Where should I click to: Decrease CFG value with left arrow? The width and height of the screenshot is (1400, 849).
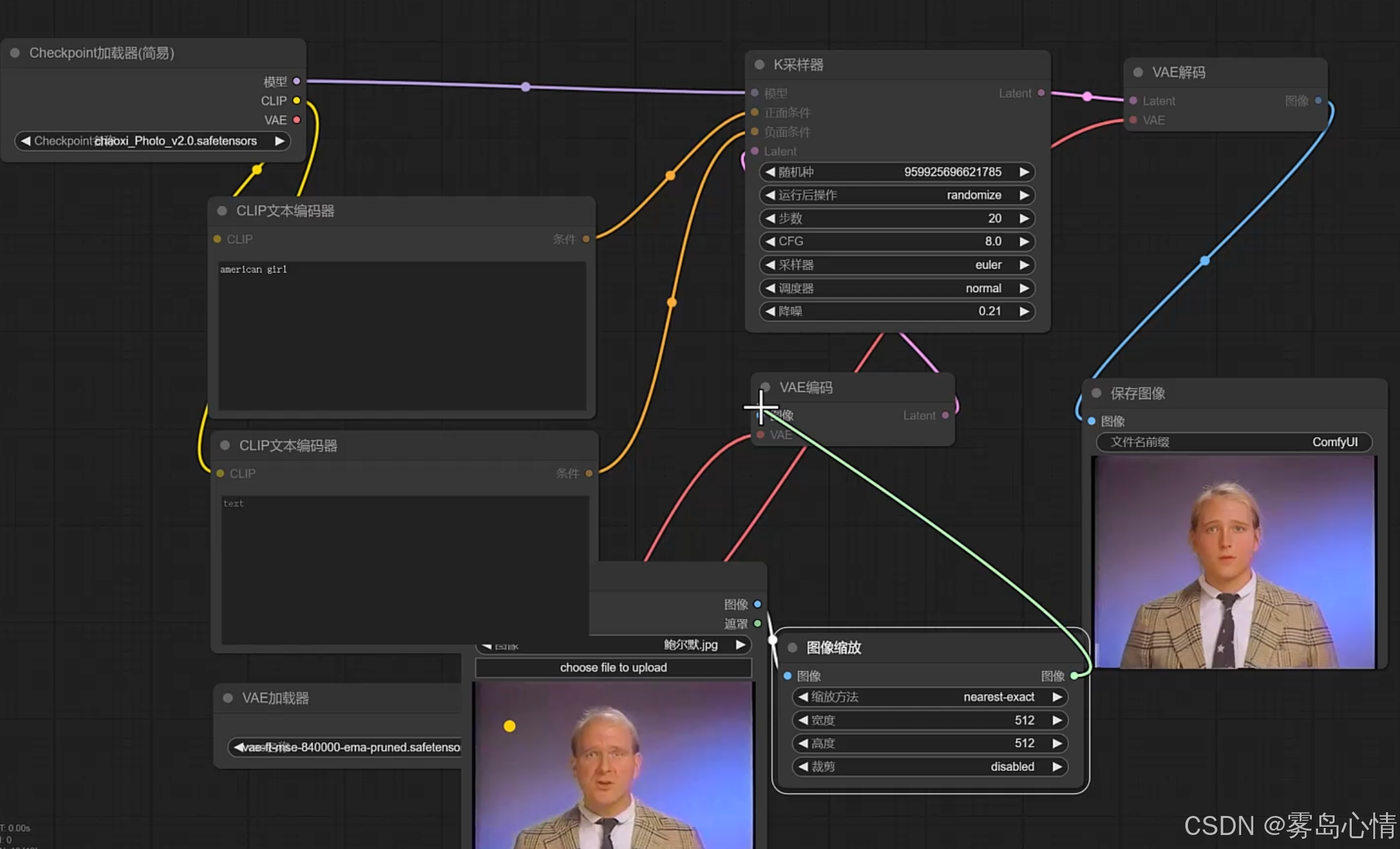[770, 241]
